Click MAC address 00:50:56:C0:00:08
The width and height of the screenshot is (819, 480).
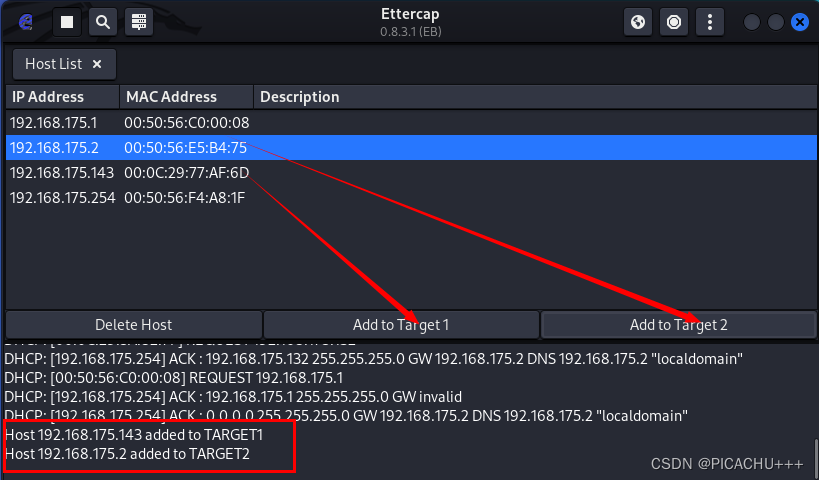(186, 123)
